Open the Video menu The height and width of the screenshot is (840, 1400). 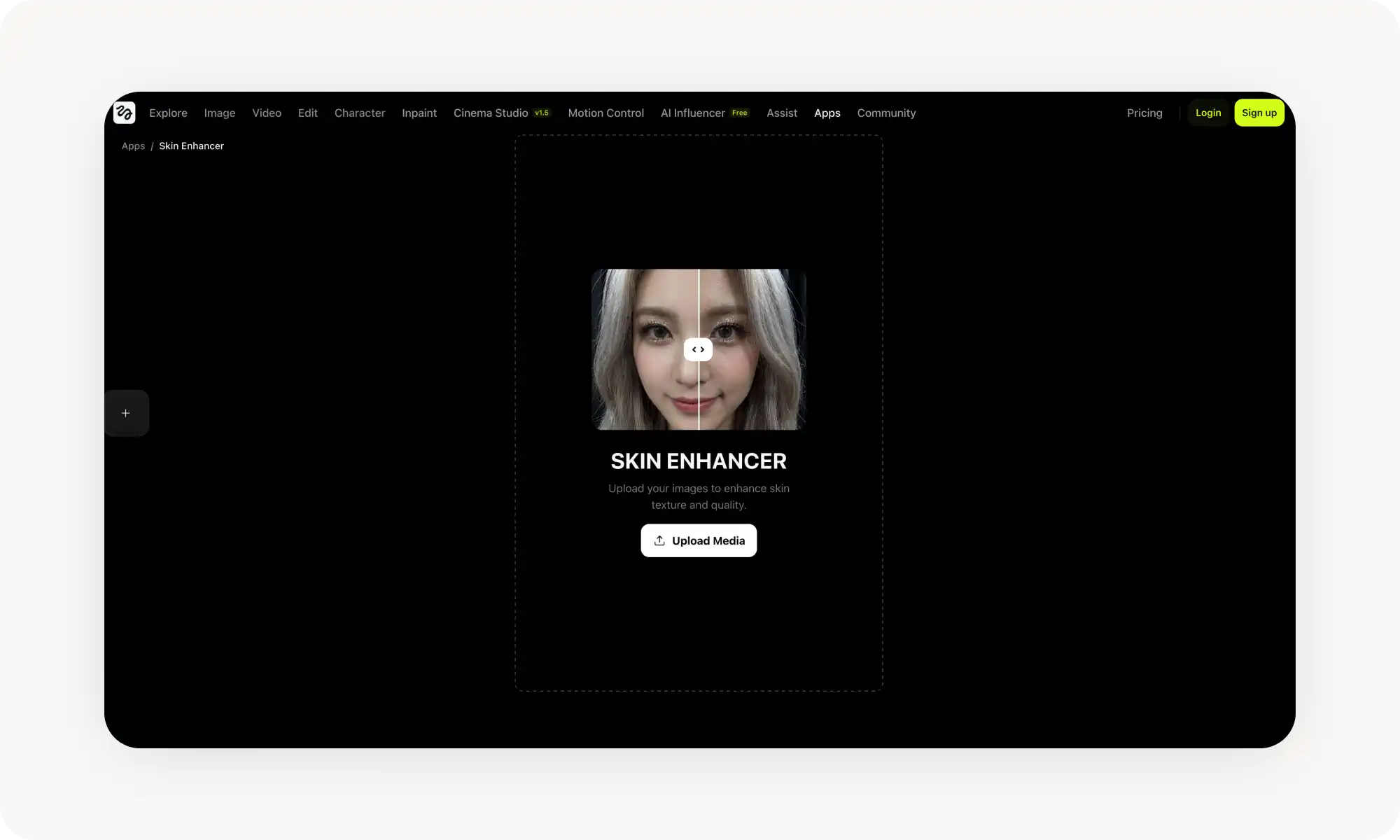tap(266, 113)
